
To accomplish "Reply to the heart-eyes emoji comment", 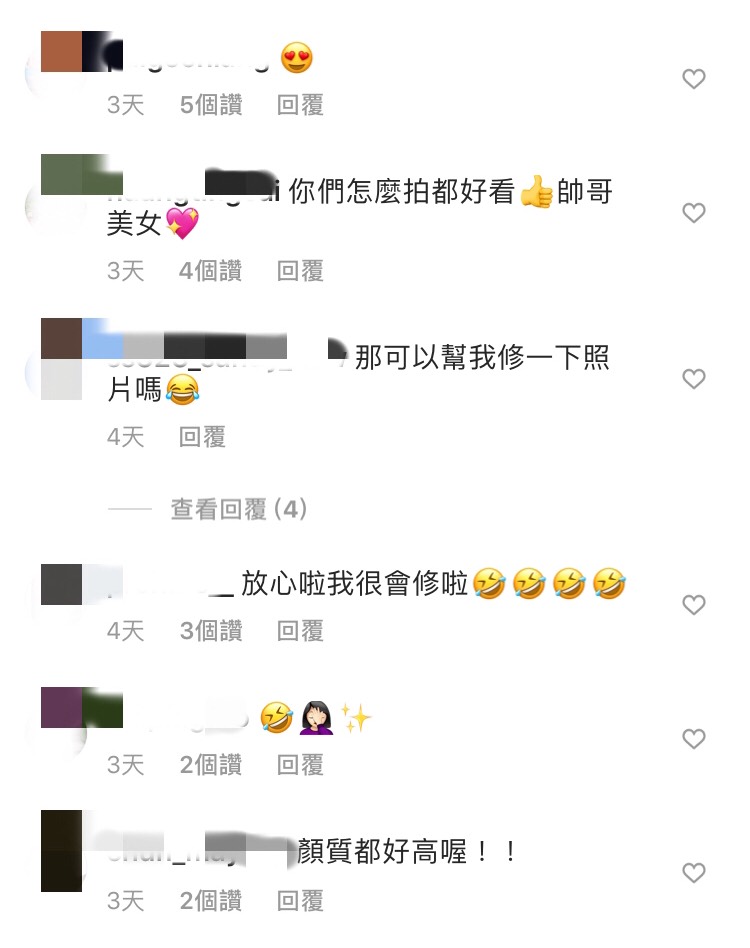I will point(300,105).
